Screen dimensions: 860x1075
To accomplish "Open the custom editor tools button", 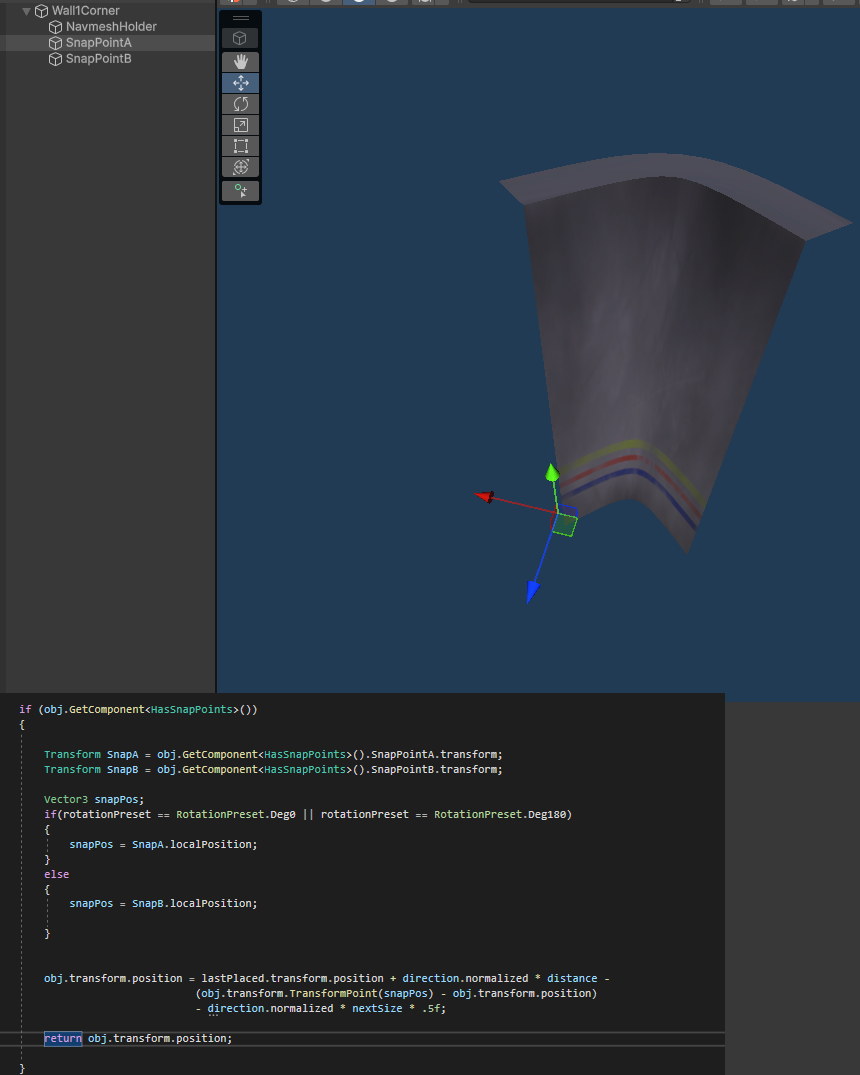I will coord(240,190).
